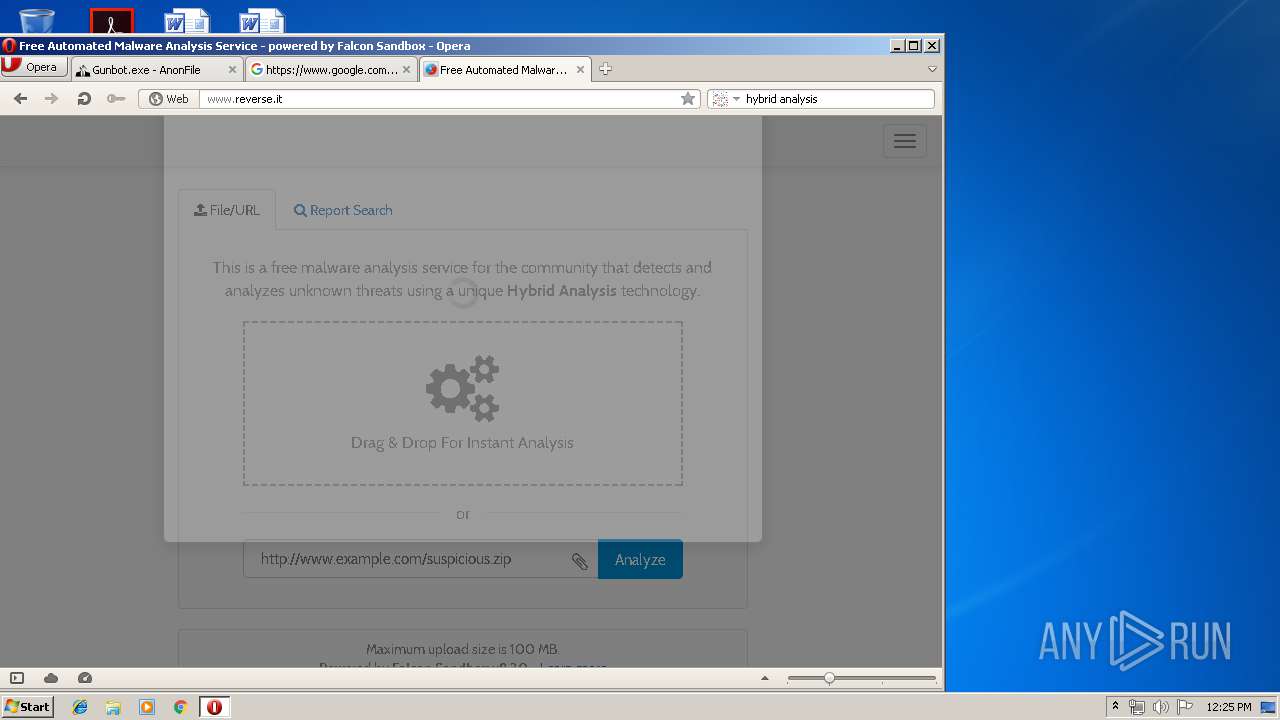Open the search engine selector dropdown
The image size is (1280, 720).
(x=726, y=99)
